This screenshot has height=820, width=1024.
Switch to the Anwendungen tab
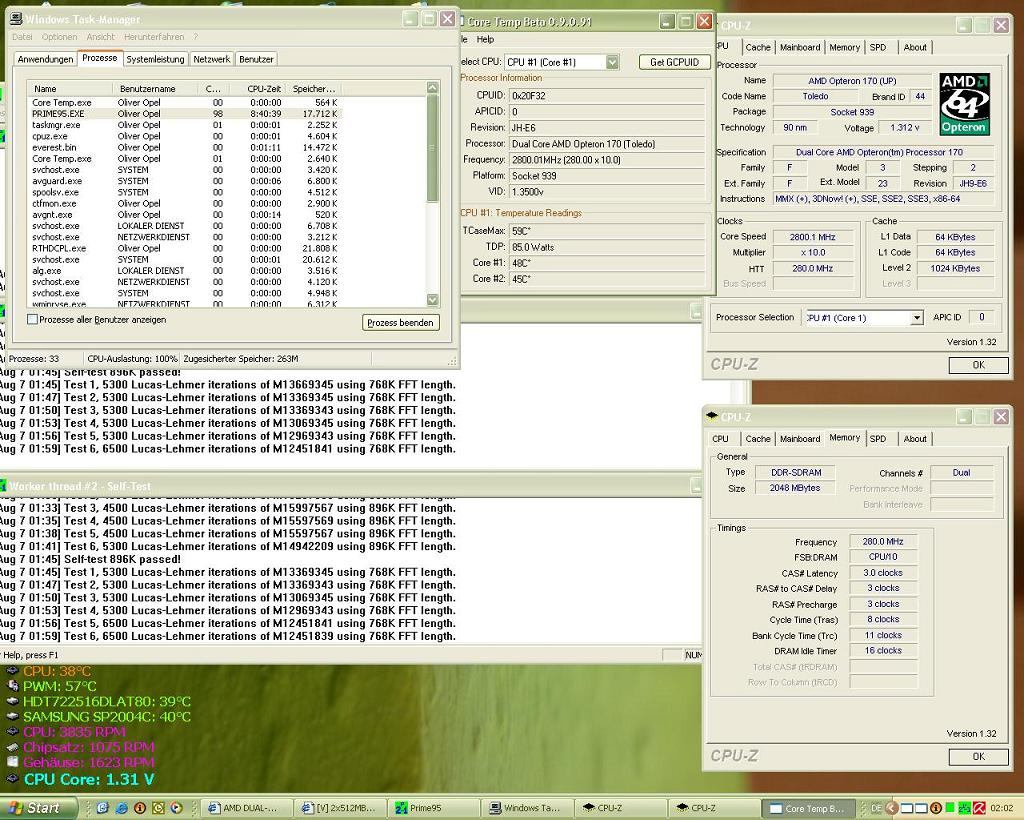coord(45,59)
